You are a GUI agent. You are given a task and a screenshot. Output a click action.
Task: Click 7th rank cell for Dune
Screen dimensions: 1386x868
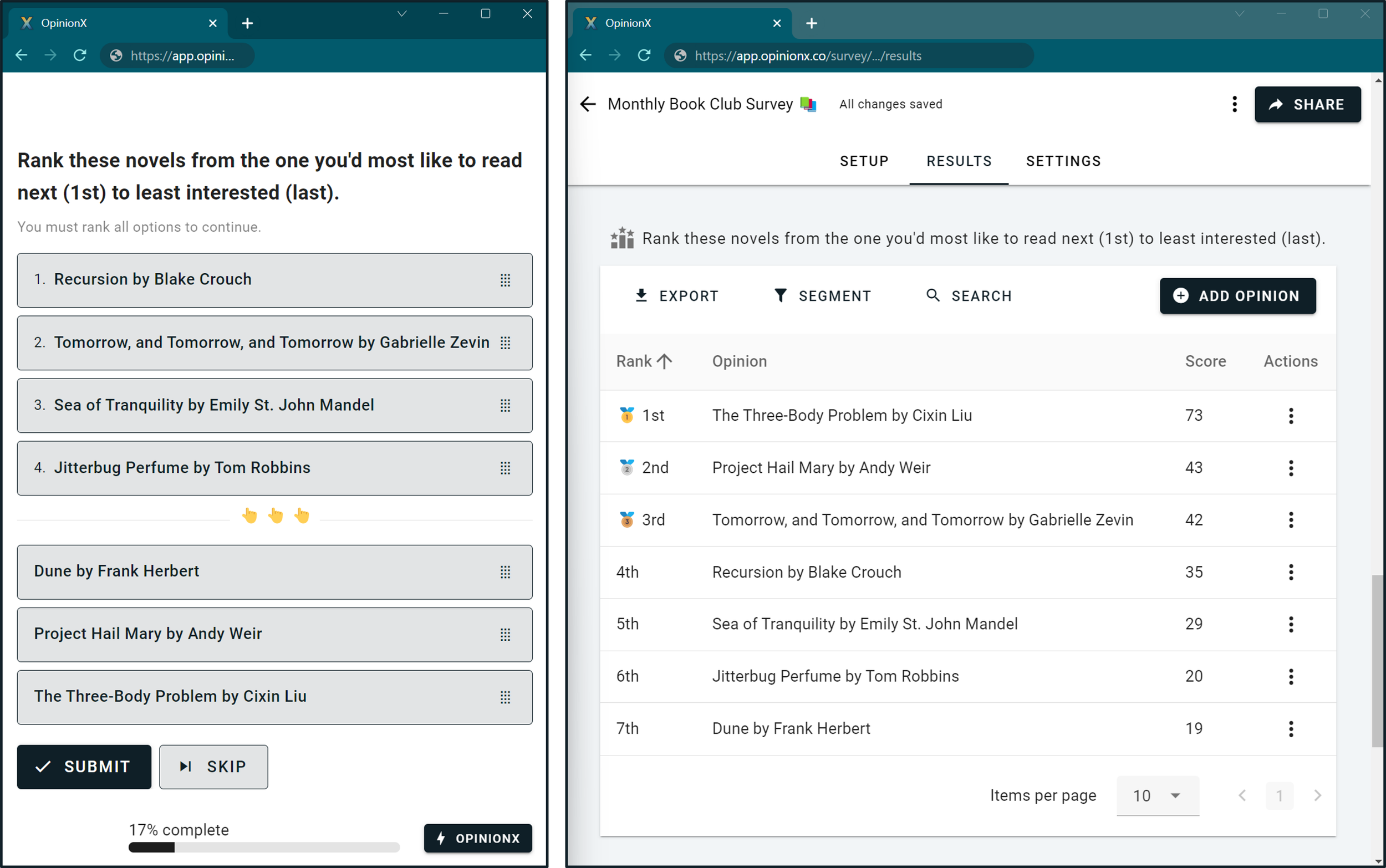[x=627, y=728]
